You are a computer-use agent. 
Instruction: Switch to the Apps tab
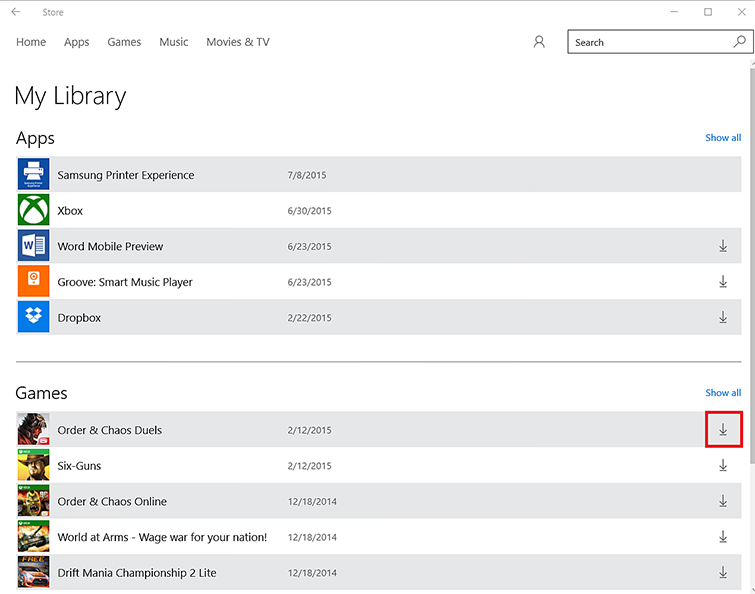[77, 42]
